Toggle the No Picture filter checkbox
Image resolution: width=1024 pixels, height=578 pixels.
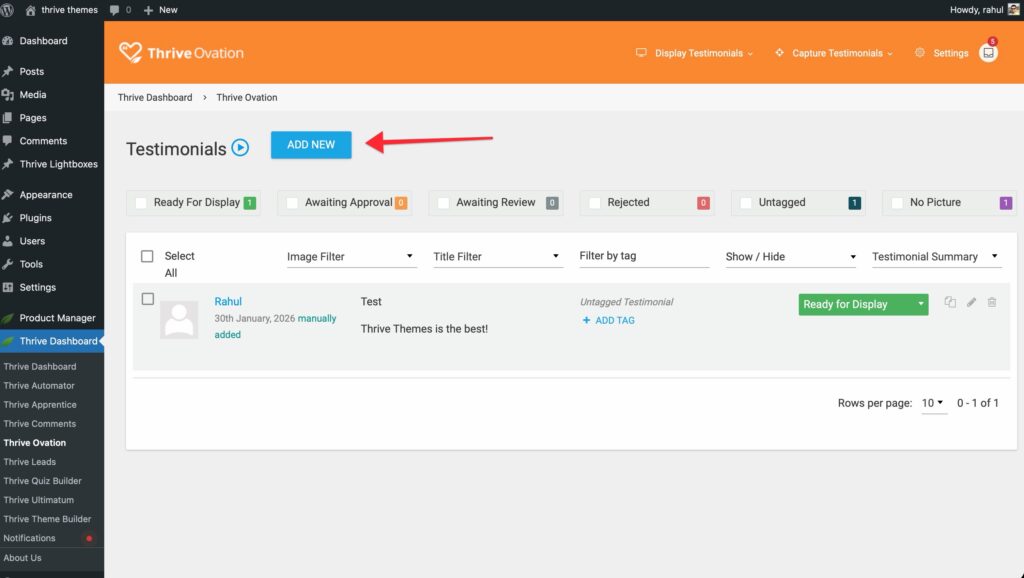(897, 202)
